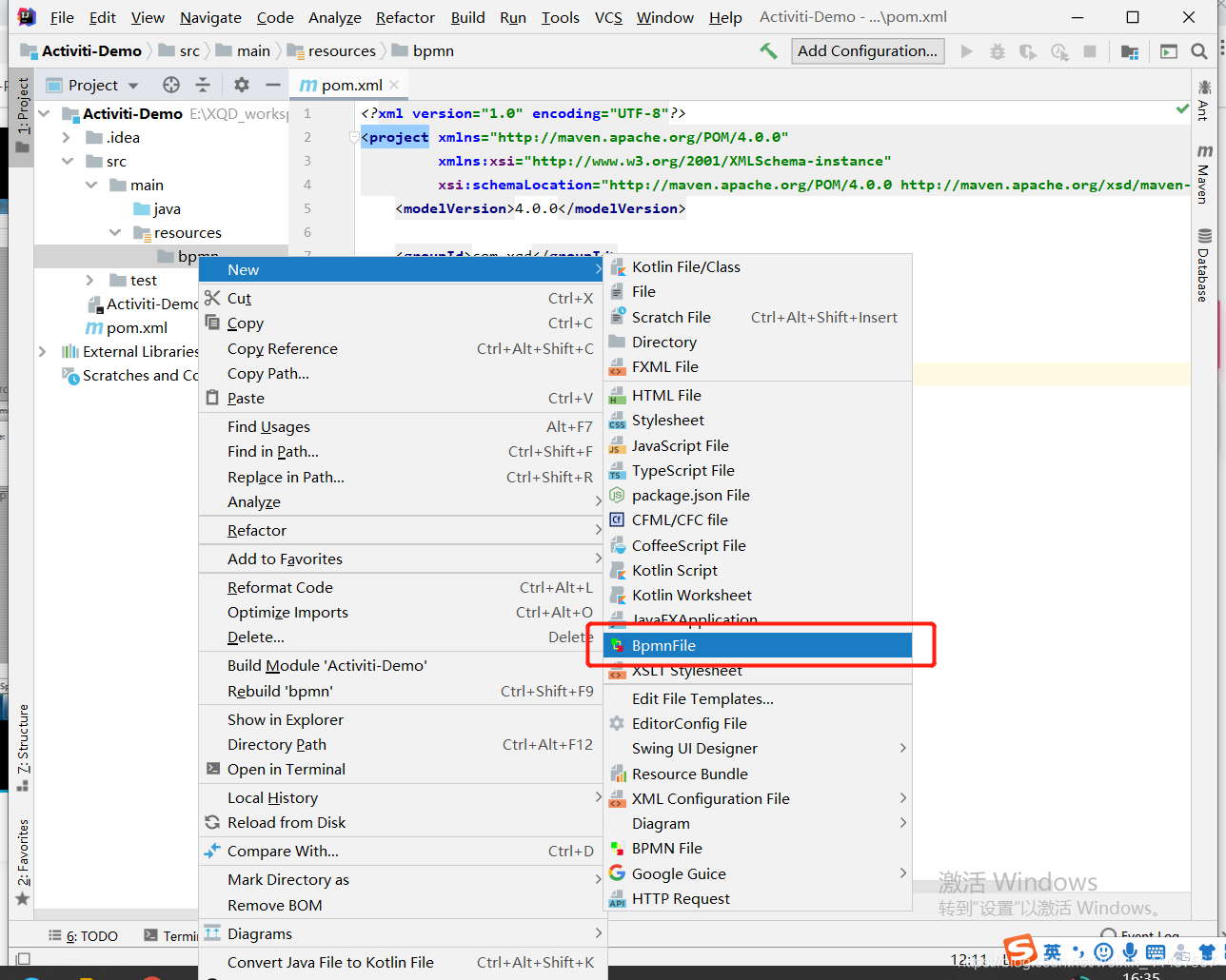The width and height of the screenshot is (1226, 980).
Task: Create new Scratch File
Action: (x=758, y=317)
